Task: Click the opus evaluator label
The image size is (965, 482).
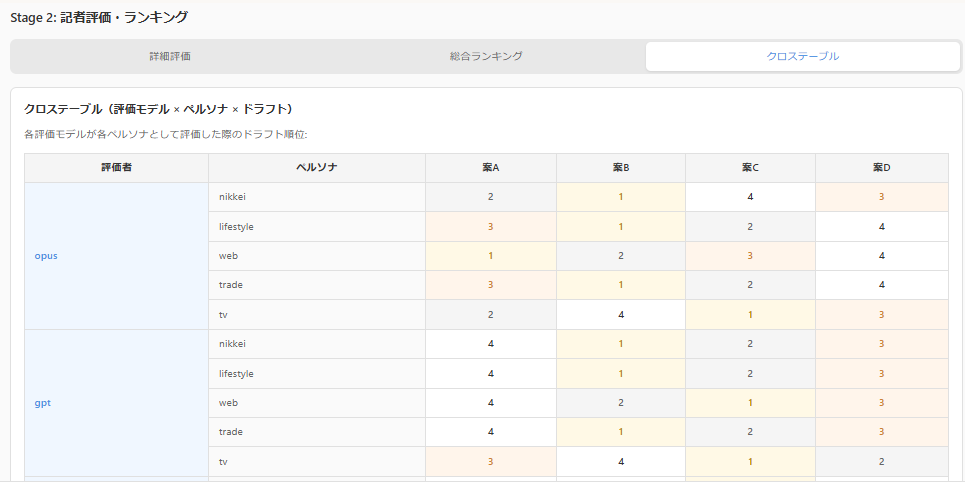Action: [x=46, y=256]
